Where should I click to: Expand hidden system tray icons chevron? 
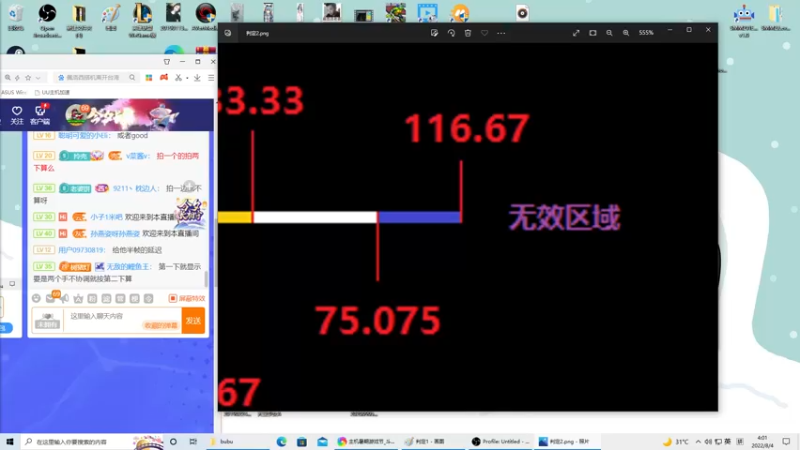(698, 441)
